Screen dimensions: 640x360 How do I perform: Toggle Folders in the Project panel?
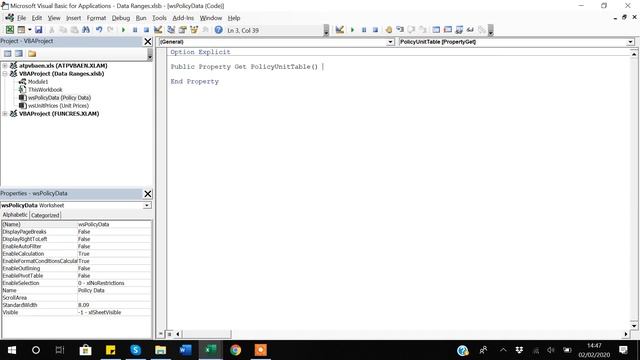(32, 53)
